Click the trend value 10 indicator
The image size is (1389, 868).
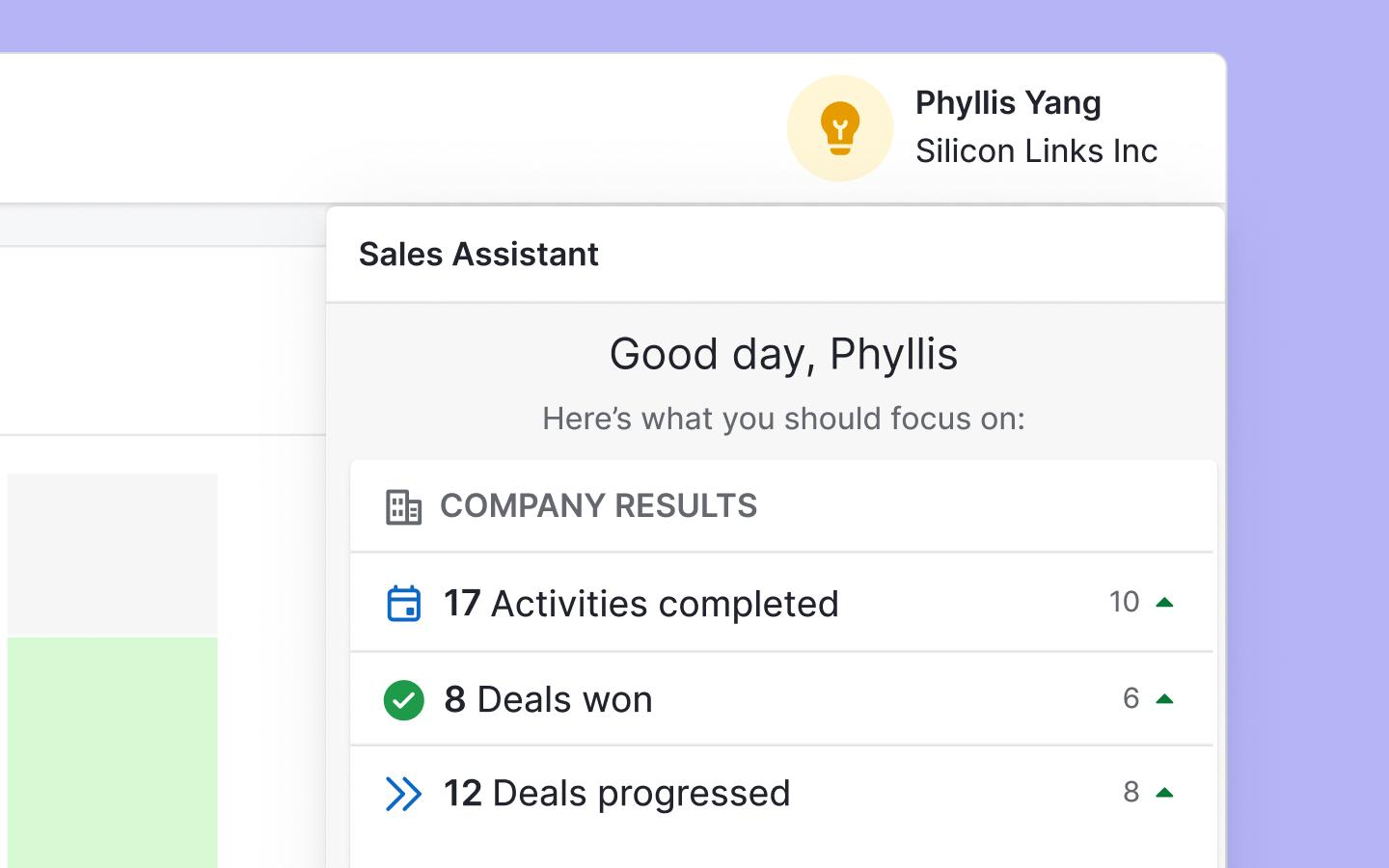tap(1123, 601)
